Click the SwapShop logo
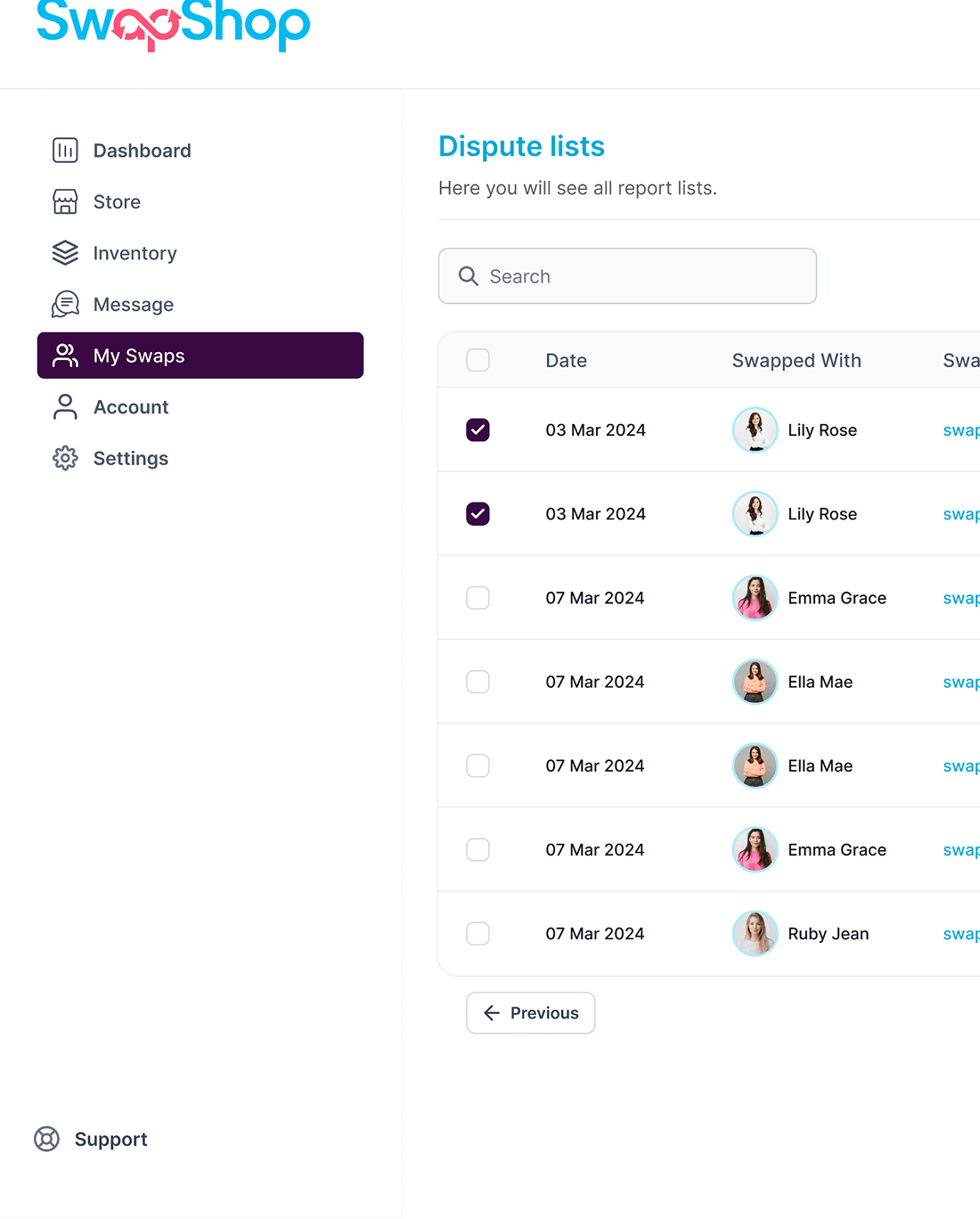This screenshot has height=1219, width=980. click(174, 24)
